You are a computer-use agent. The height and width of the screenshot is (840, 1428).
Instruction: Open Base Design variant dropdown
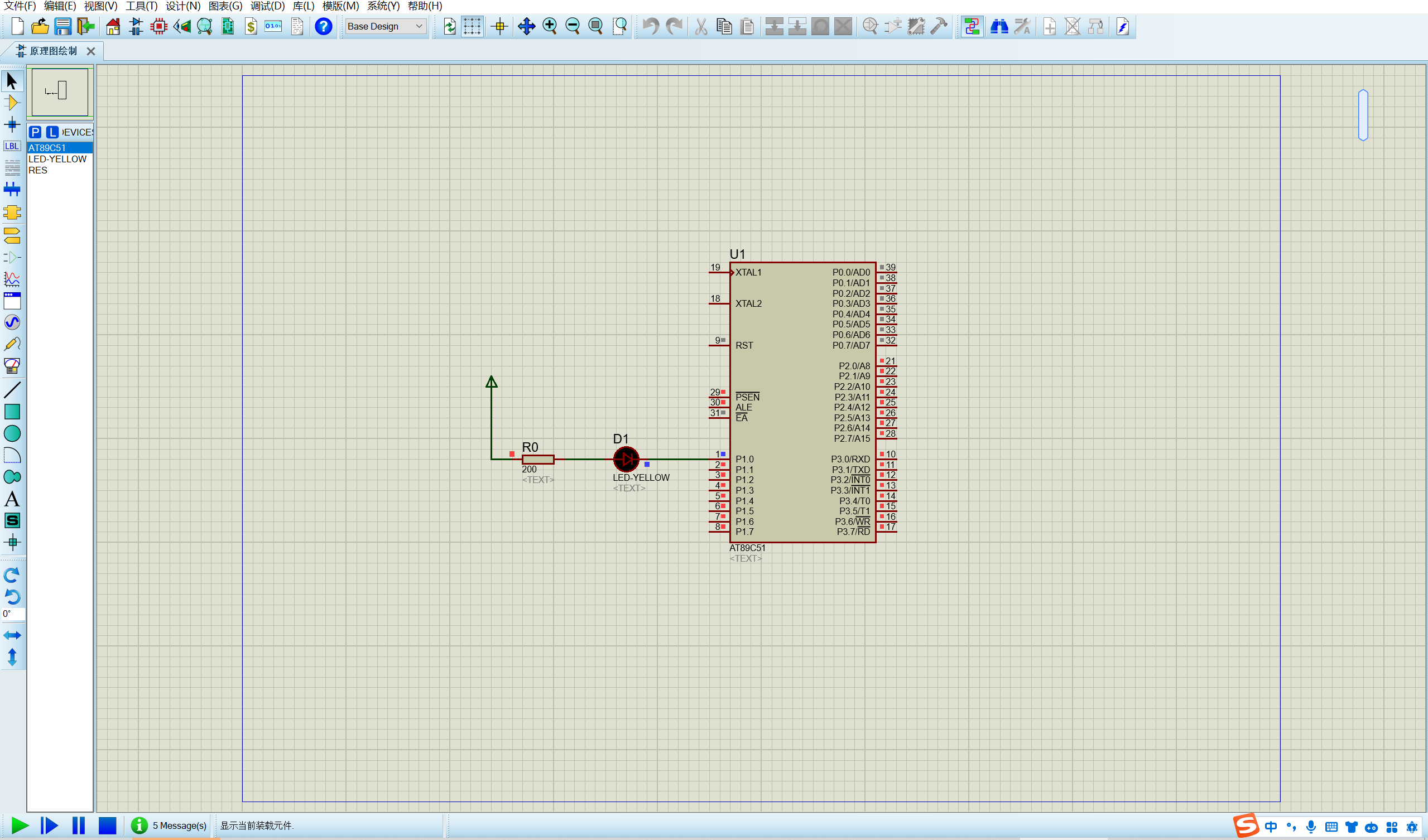tap(385, 26)
